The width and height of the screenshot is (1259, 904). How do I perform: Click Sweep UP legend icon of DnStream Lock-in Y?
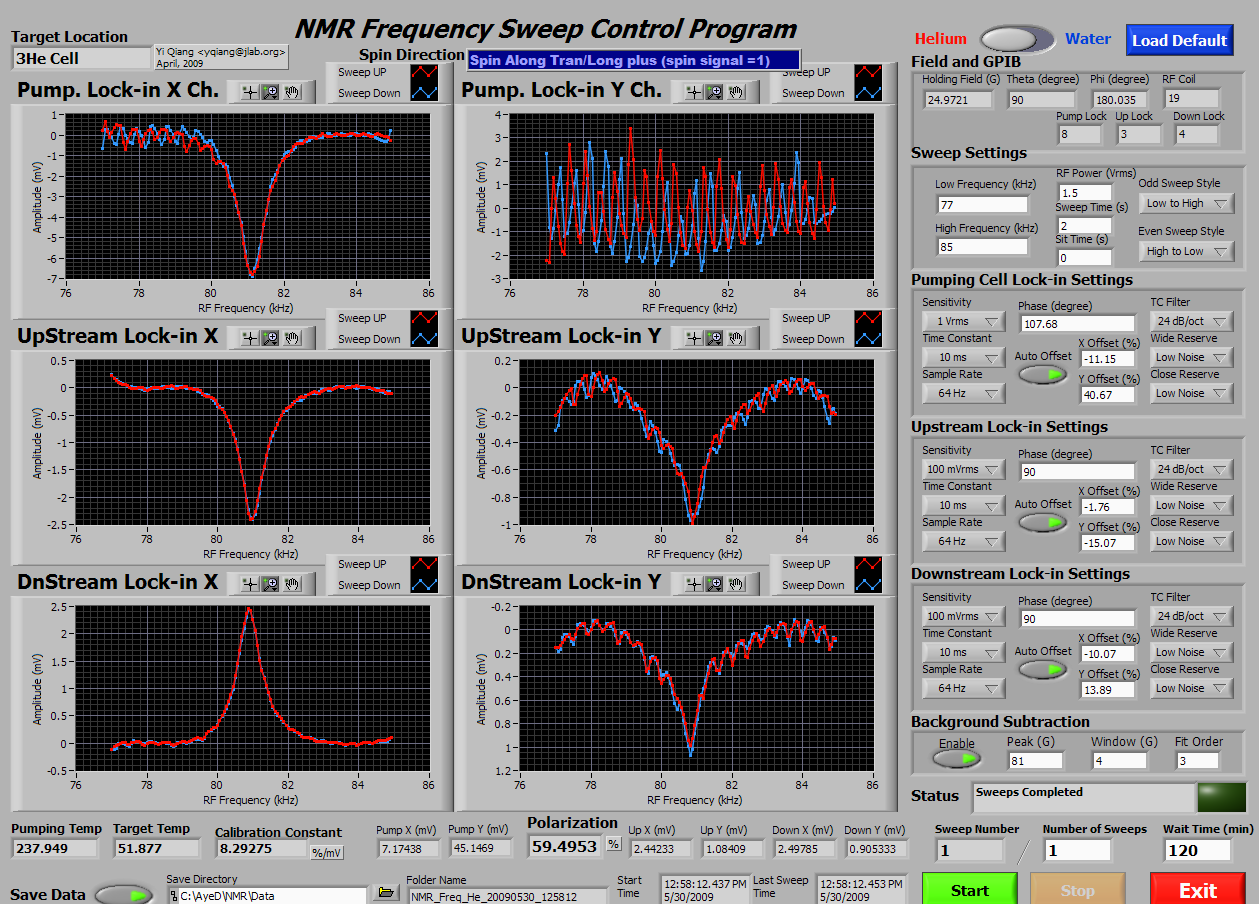click(x=868, y=565)
